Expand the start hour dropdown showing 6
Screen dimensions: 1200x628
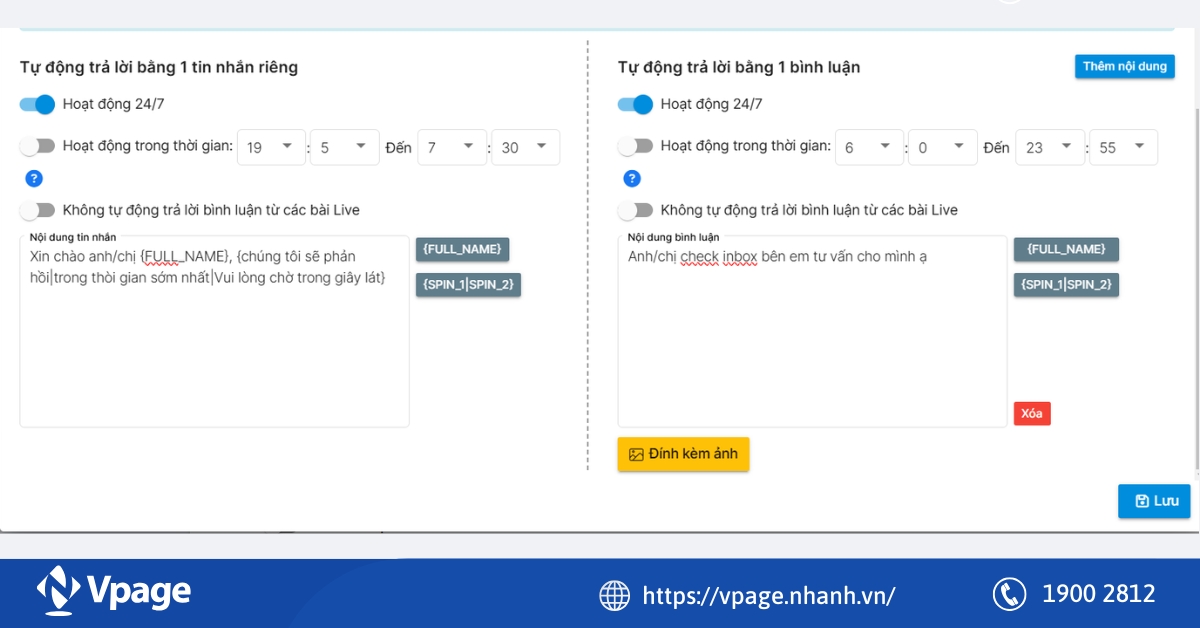pyautogui.click(x=869, y=147)
